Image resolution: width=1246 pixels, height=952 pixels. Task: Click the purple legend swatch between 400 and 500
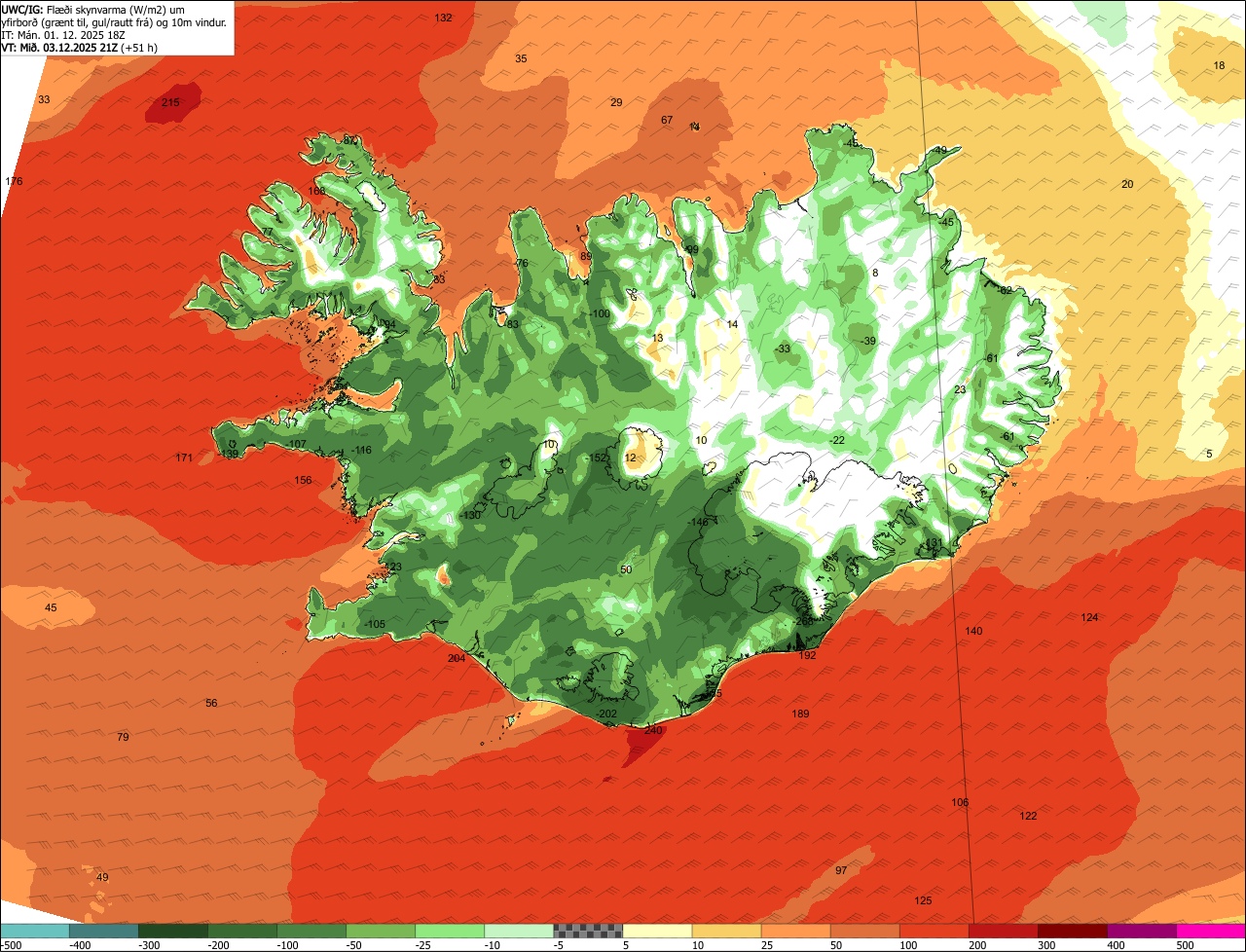[x=1142, y=931]
